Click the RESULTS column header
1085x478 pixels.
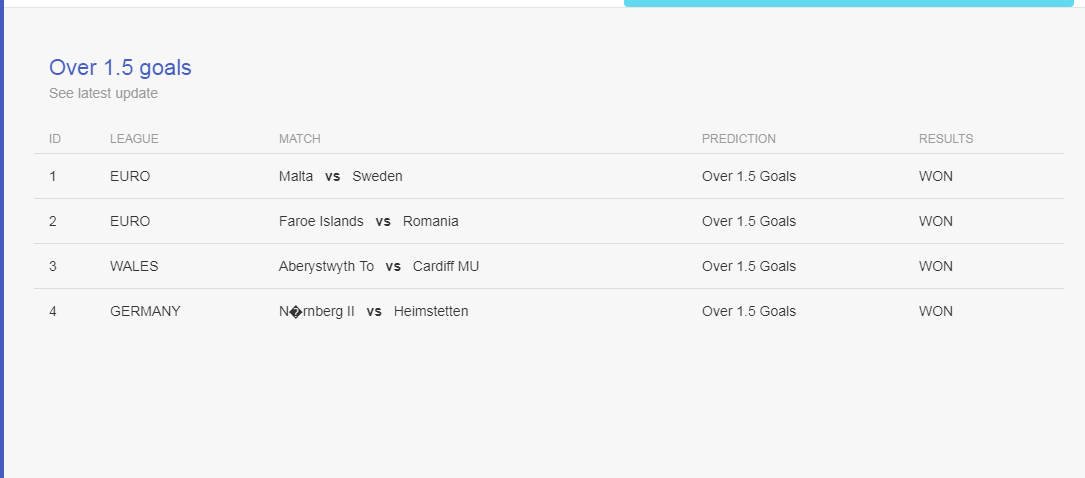[x=946, y=139]
